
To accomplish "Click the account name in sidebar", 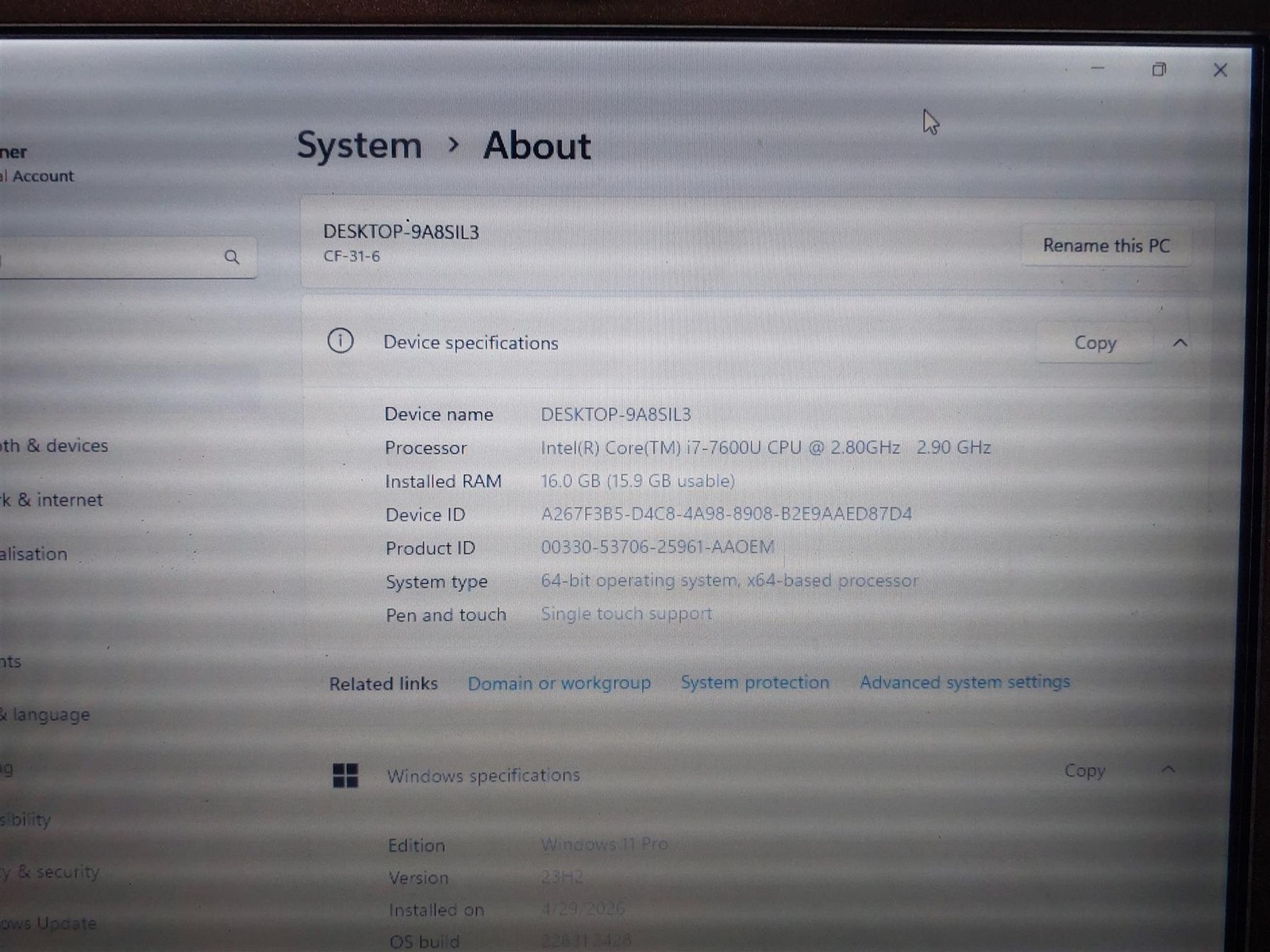I will (13, 152).
